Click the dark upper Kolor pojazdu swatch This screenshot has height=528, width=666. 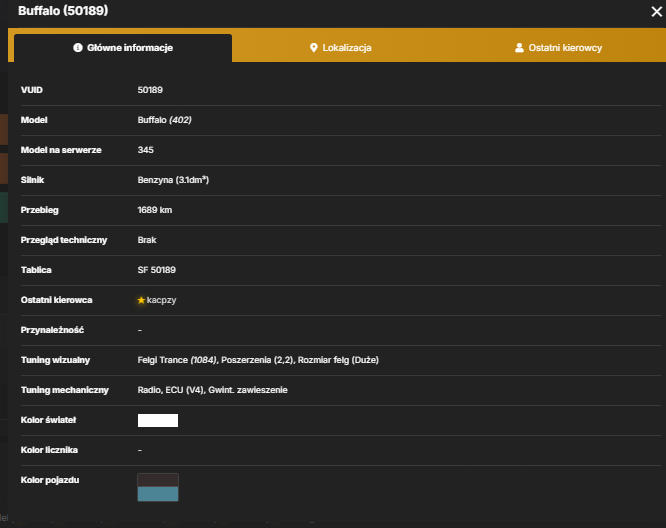[158, 480]
